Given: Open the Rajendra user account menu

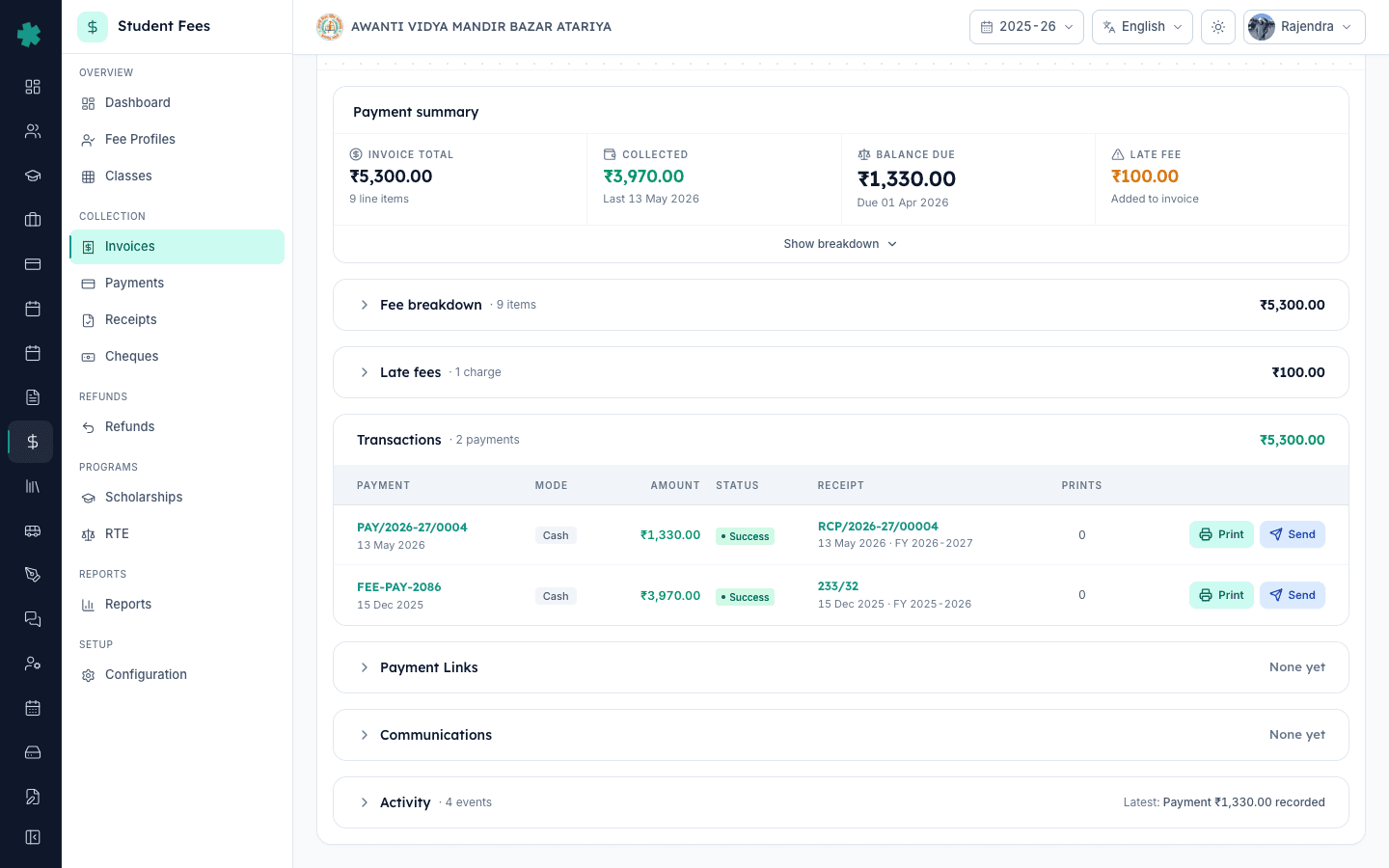Looking at the screenshot, I should pos(1304,27).
